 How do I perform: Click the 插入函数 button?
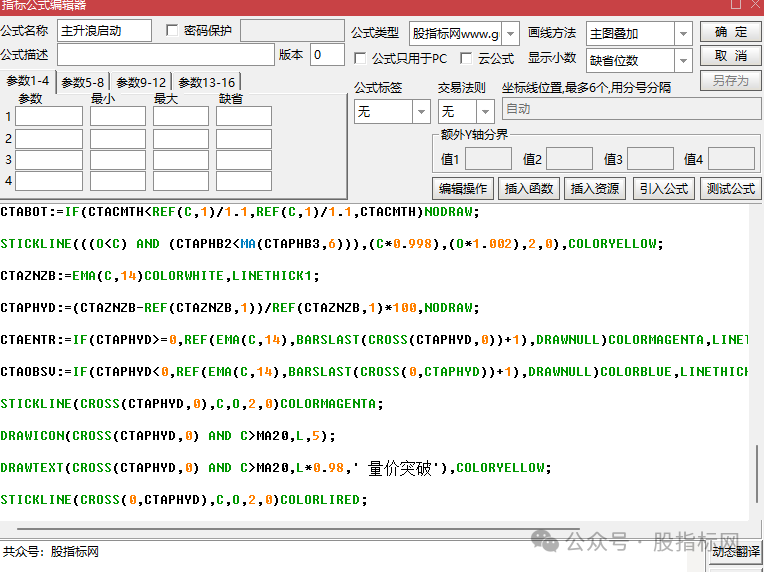point(529,189)
